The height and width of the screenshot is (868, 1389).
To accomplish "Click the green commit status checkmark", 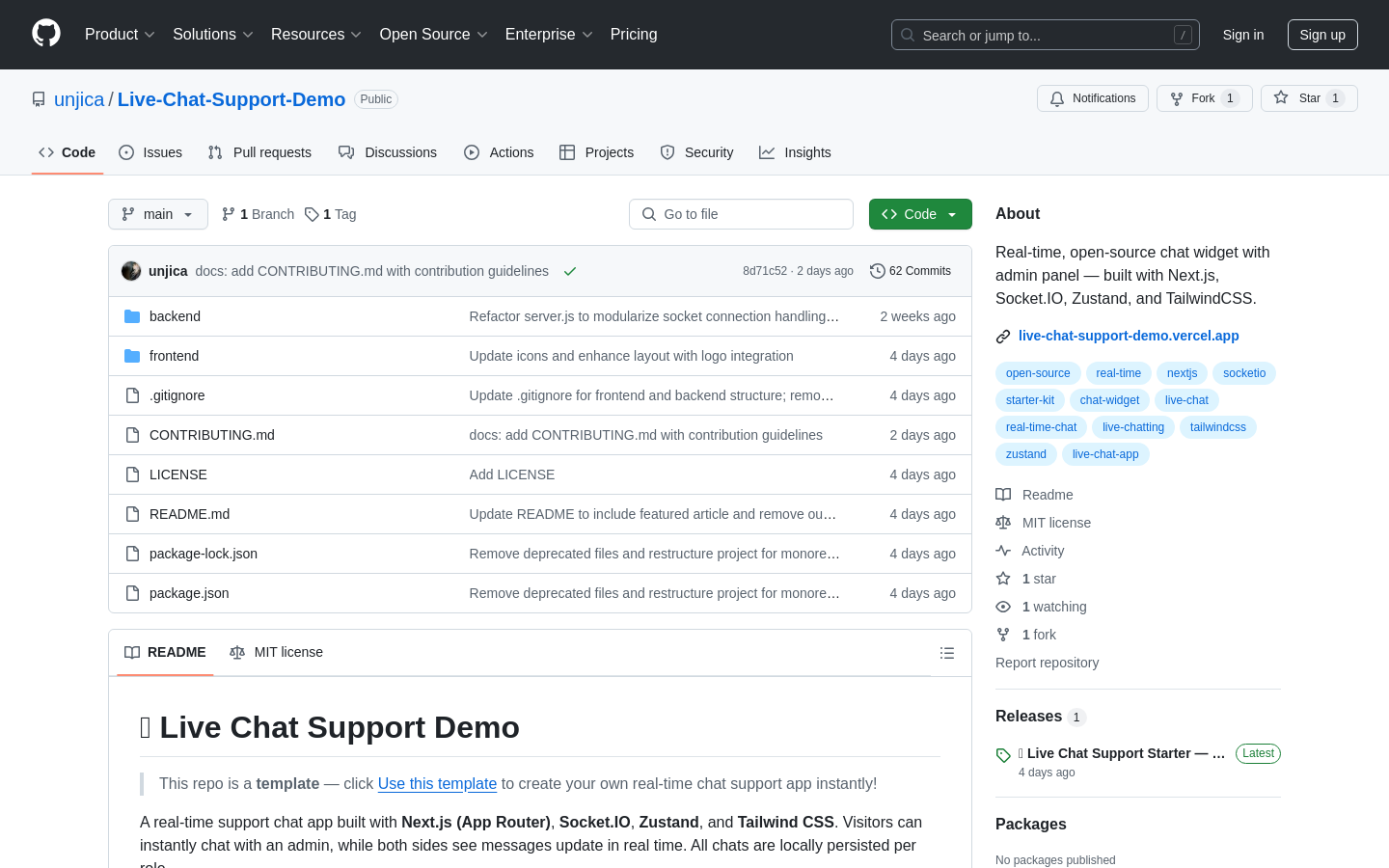I will point(570,271).
